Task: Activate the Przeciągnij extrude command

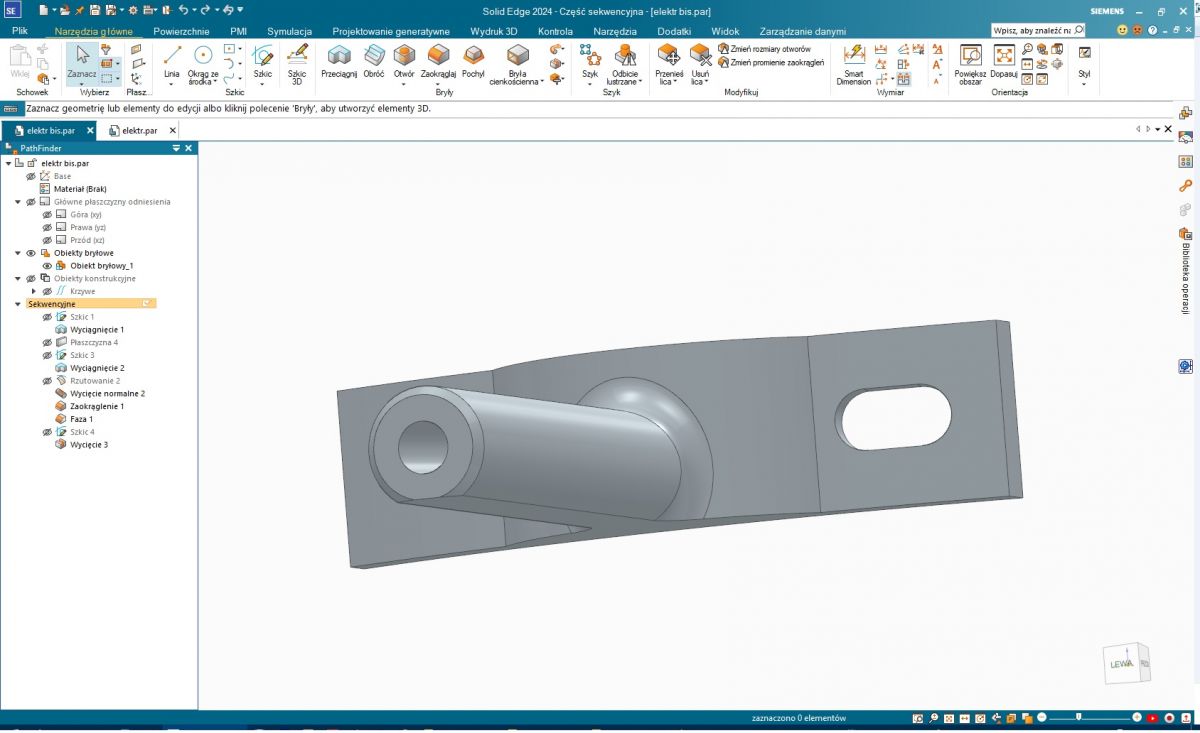Action: 339,61
